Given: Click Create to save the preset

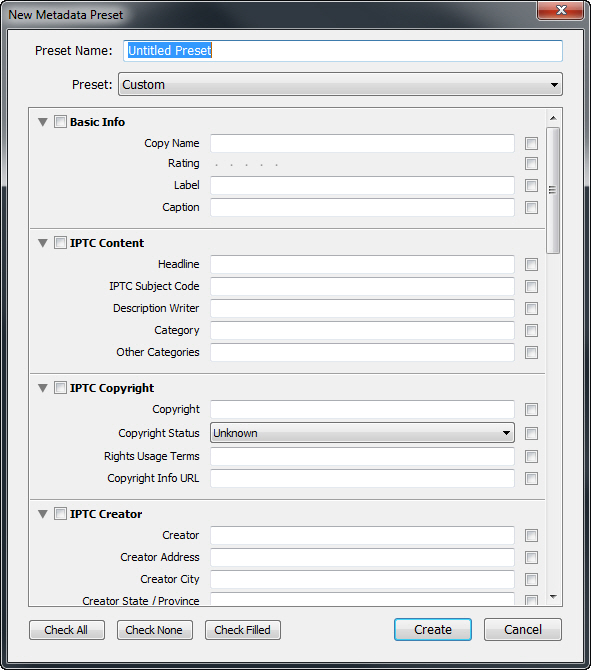Looking at the screenshot, I should [x=433, y=629].
